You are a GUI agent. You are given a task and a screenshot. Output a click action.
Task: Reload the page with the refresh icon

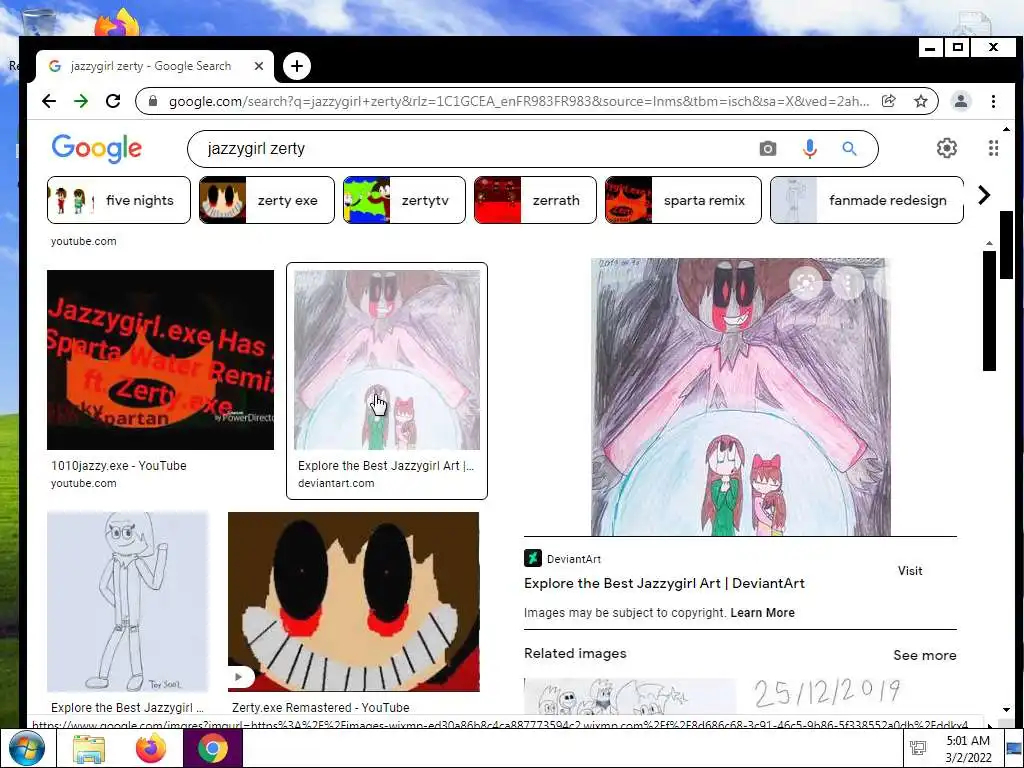pos(113,101)
